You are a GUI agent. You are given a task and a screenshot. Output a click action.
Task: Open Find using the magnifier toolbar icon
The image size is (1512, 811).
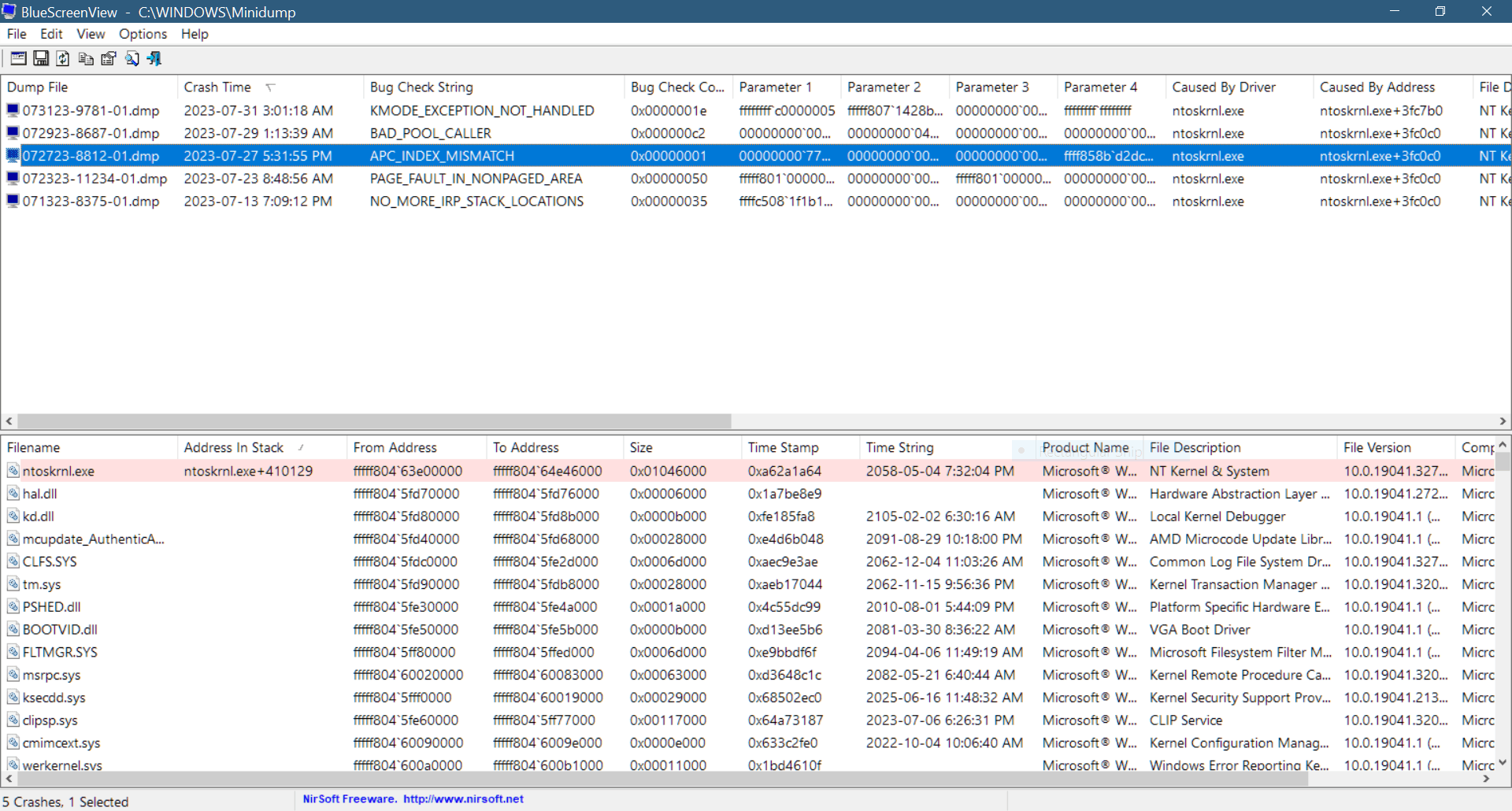tap(132, 58)
